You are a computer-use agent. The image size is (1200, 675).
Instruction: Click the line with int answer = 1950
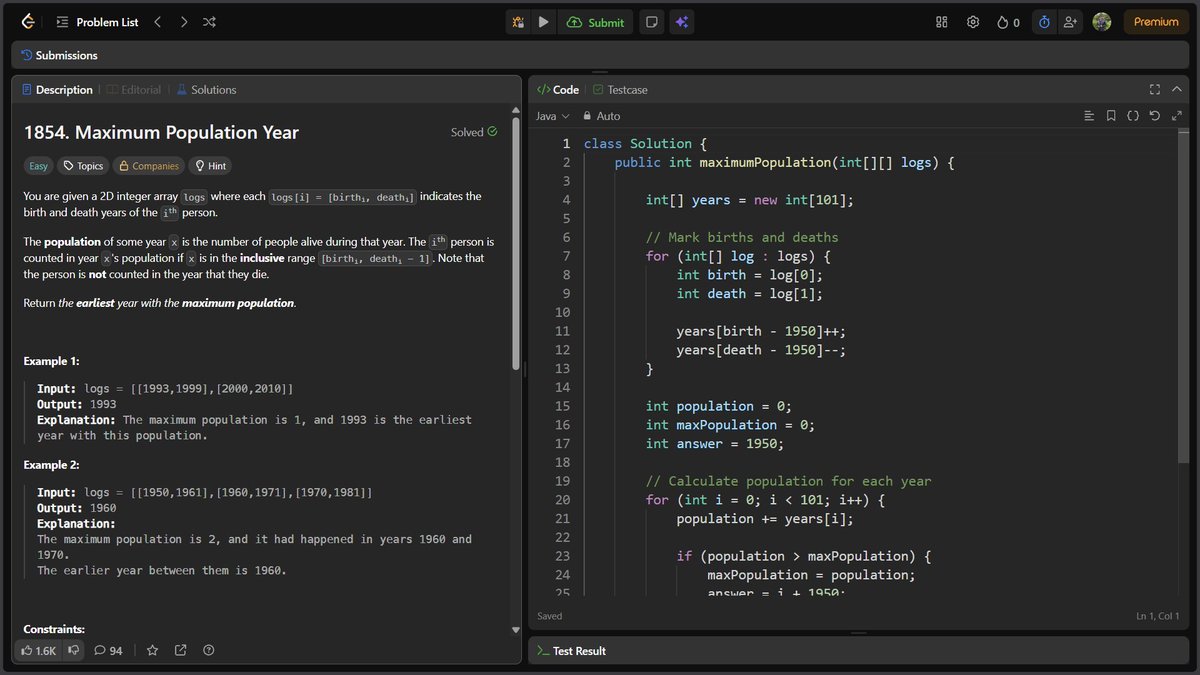[714, 443]
